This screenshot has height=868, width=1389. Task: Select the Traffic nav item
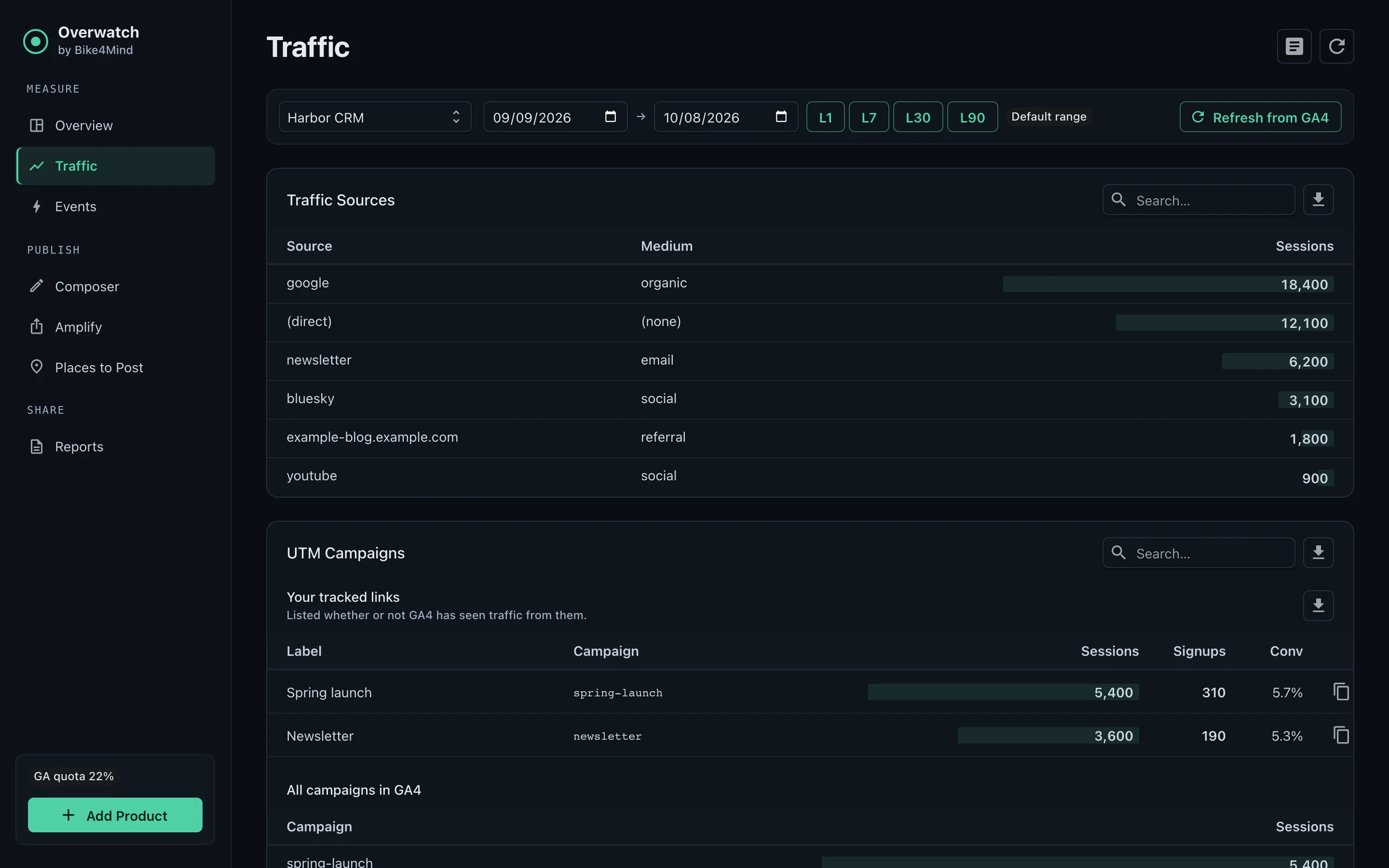(116, 166)
